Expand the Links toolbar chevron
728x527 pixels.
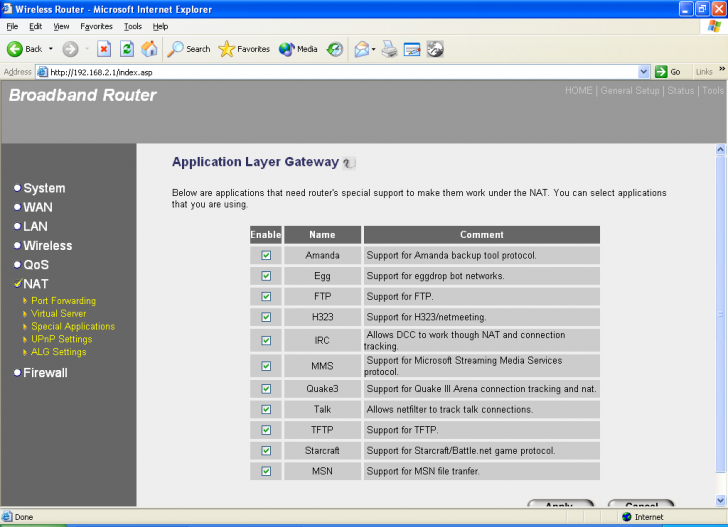(722, 69)
